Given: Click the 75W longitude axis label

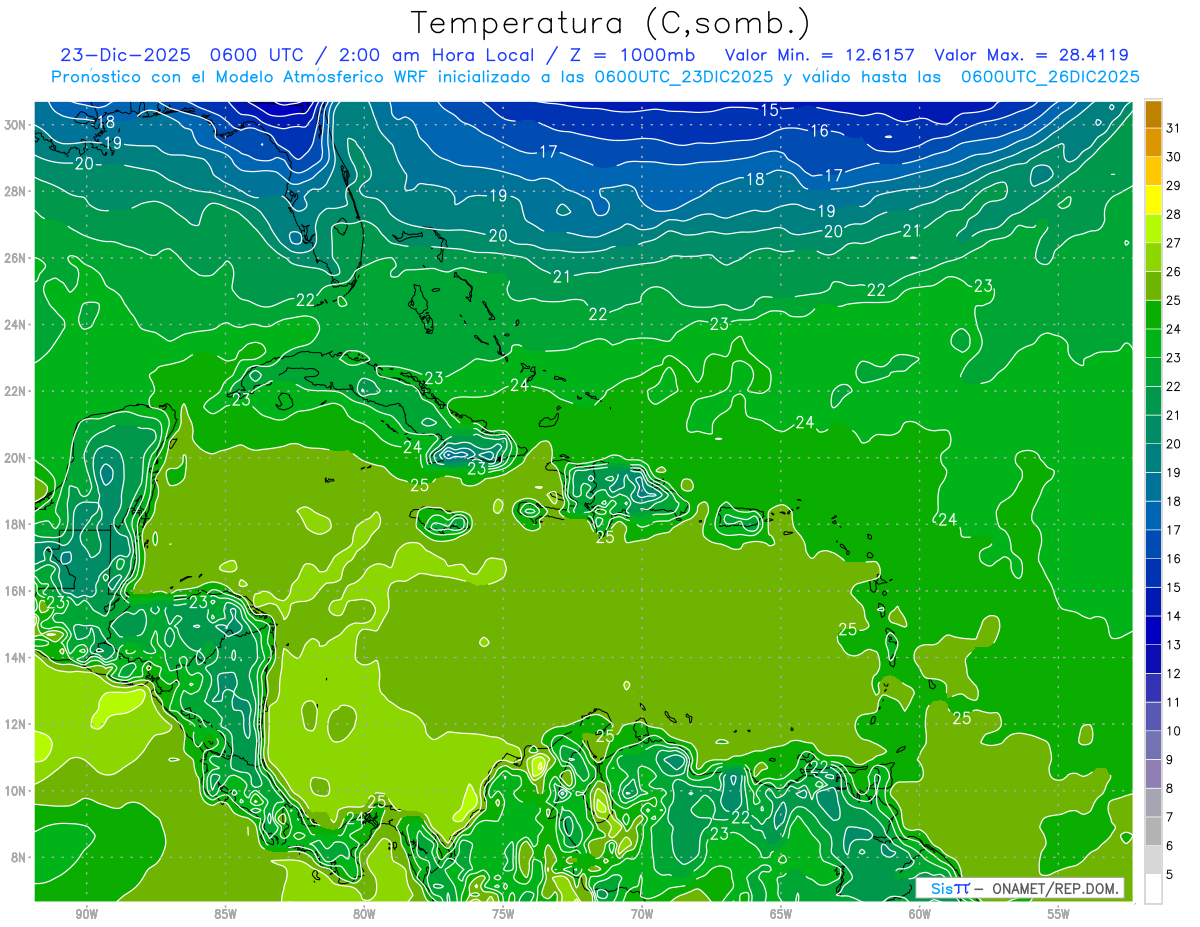Looking at the screenshot, I should coord(503,914).
